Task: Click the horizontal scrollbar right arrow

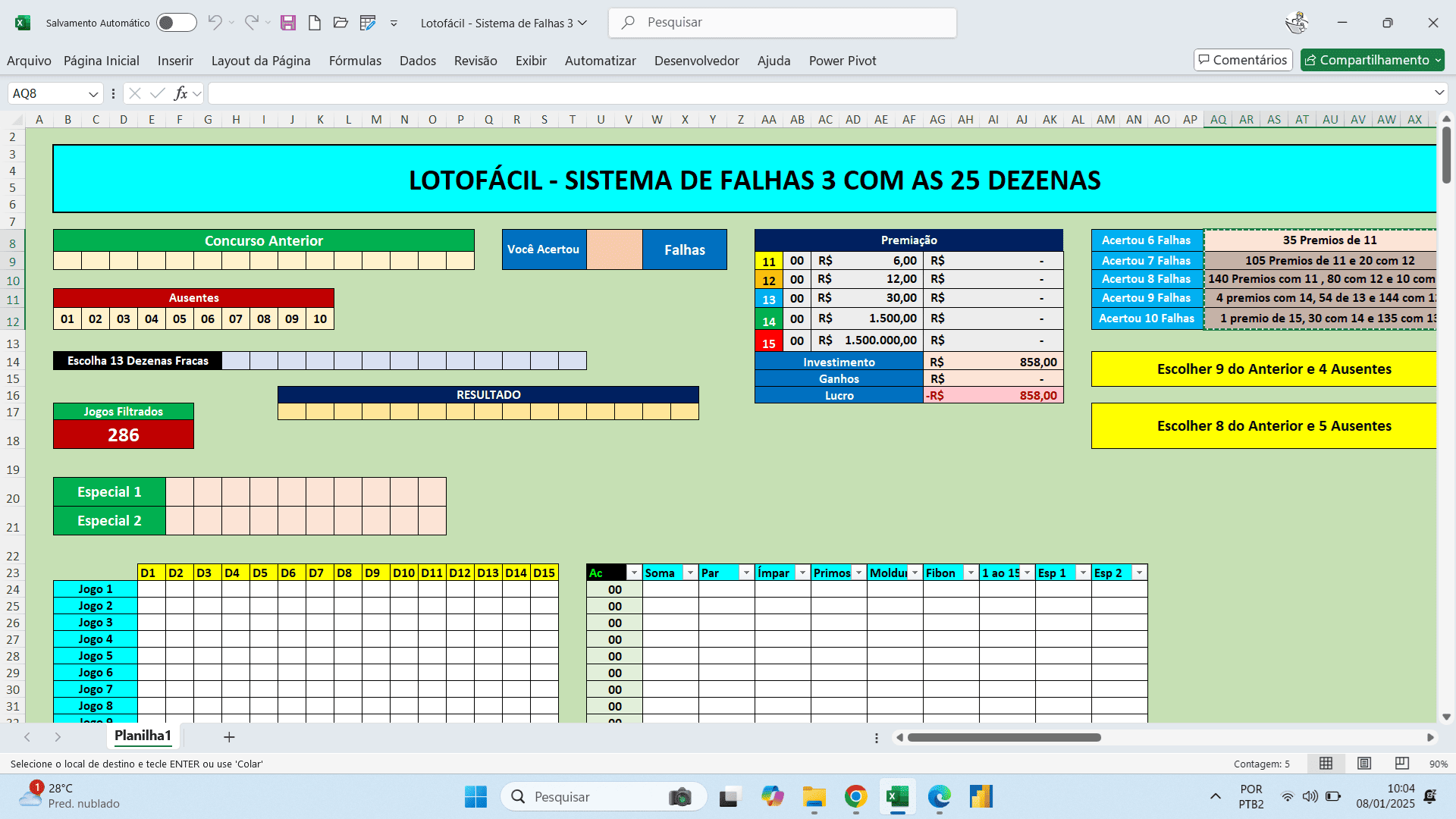Action: point(1430,737)
